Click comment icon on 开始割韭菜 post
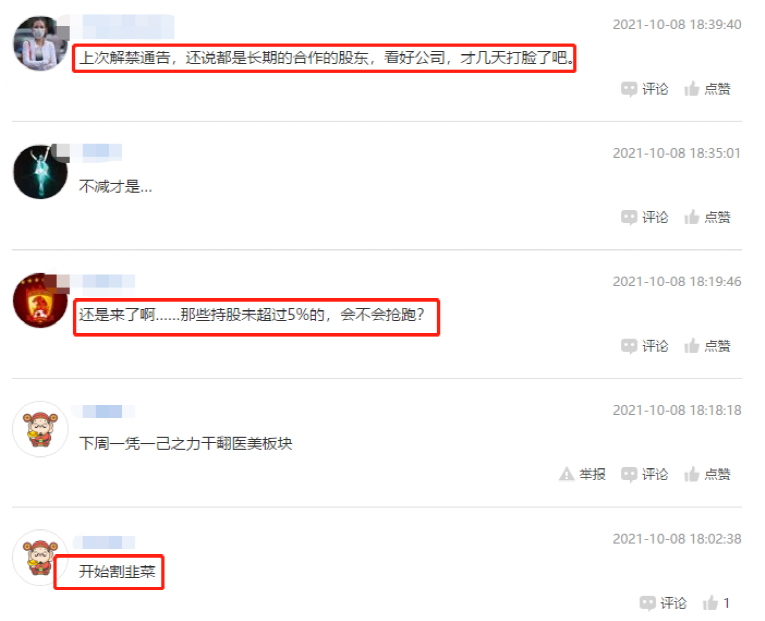Screen dimensions: 765x621 [x=663, y=603]
